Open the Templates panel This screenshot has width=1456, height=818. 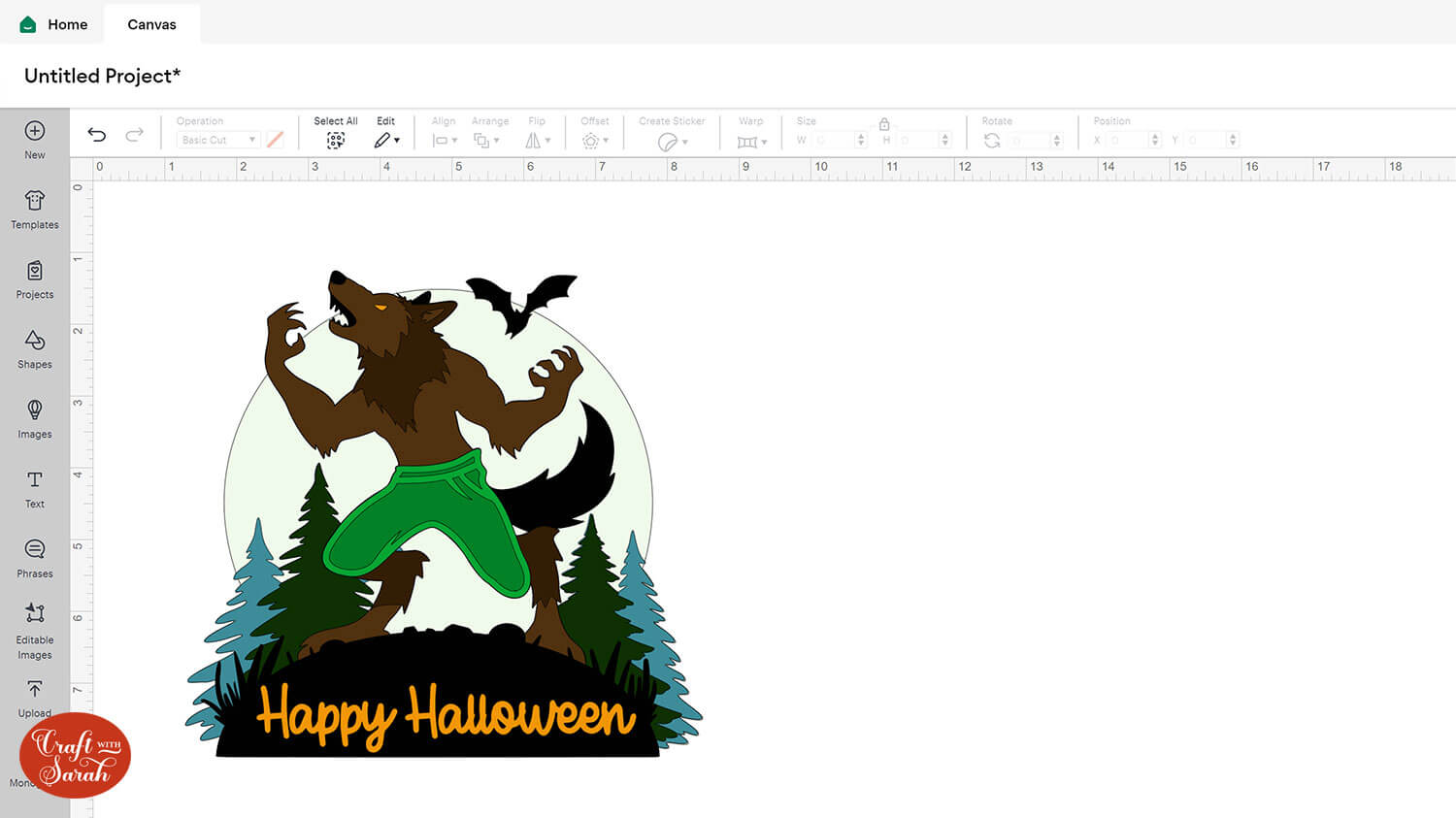[34, 210]
